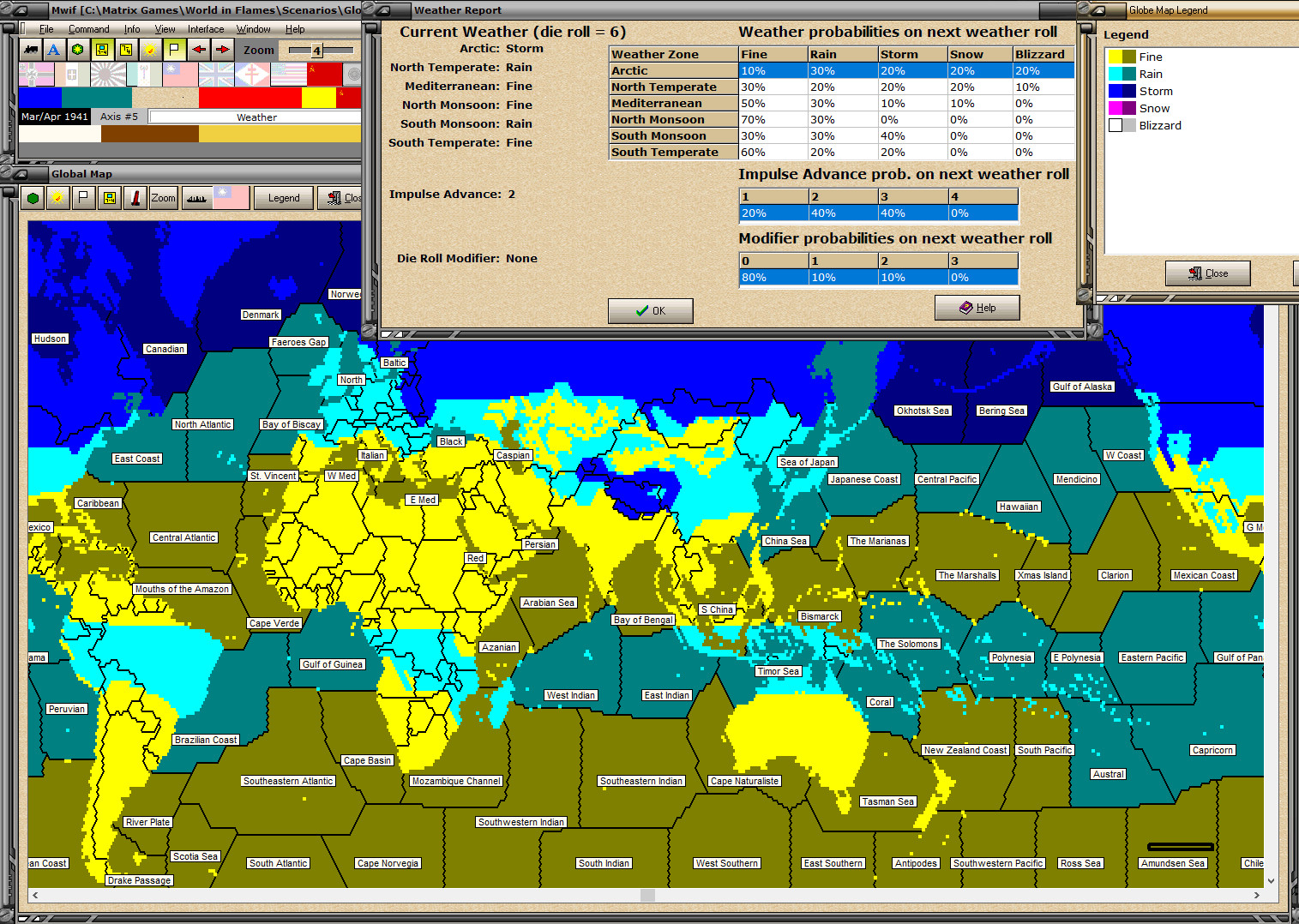Toggle the highlighted yellow unit counter icon
Screen dimensions: 1299x924
tap(102, 50)
